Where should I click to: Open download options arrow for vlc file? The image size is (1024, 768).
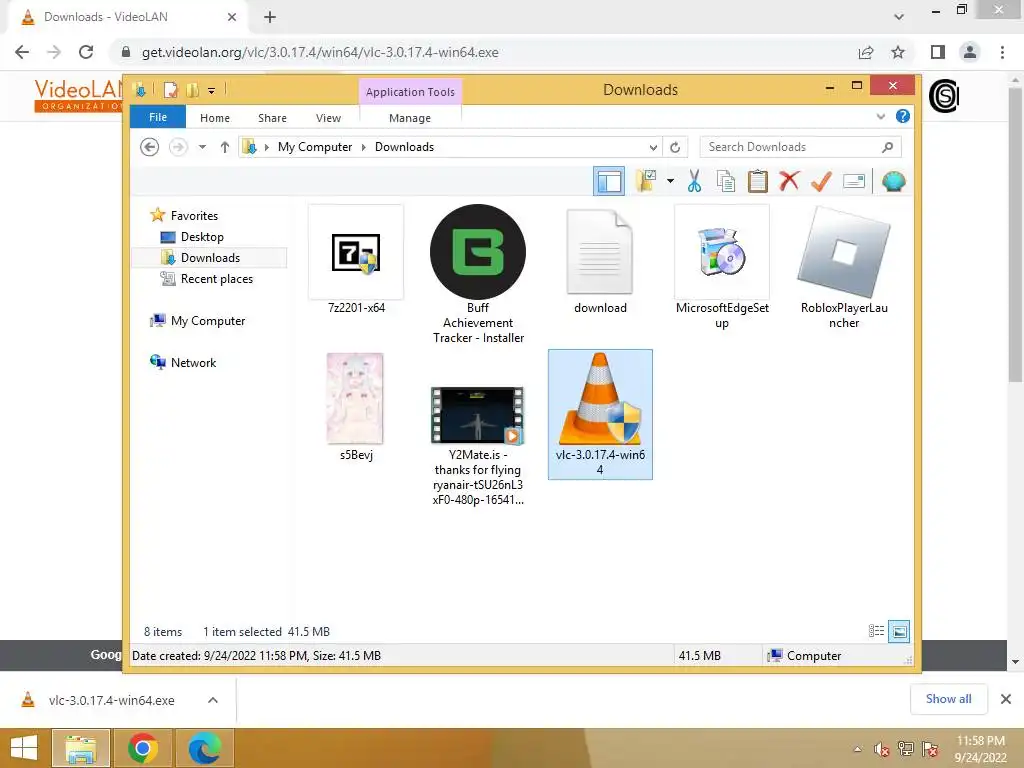pos(213,700)
